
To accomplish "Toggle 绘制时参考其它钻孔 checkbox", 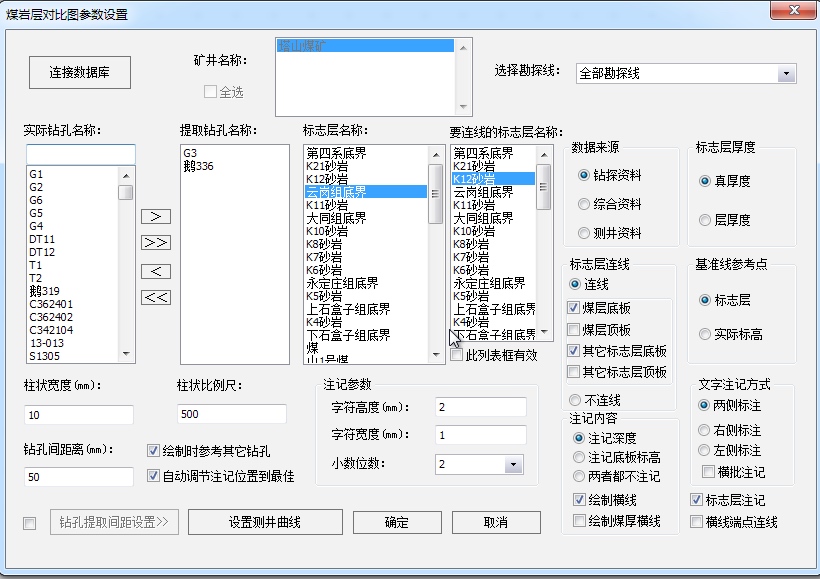I will pyautogui.click(x=154, y=451).
